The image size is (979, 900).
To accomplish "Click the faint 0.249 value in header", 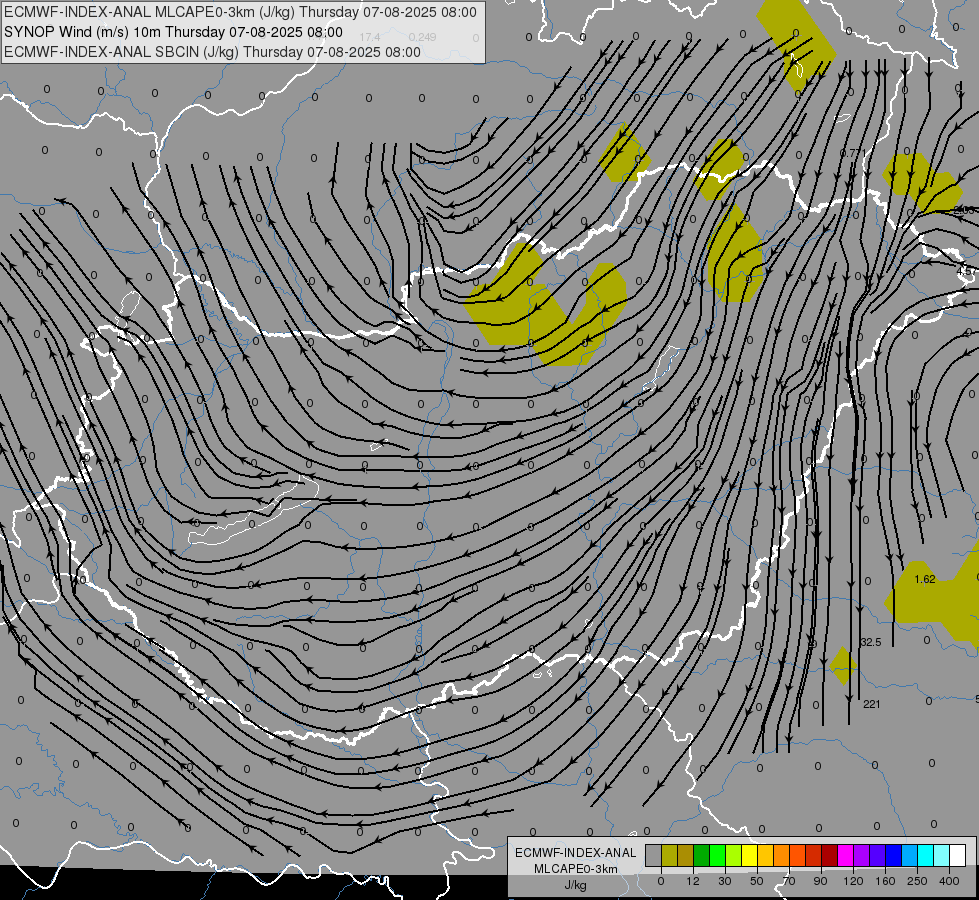I will 423,37.
